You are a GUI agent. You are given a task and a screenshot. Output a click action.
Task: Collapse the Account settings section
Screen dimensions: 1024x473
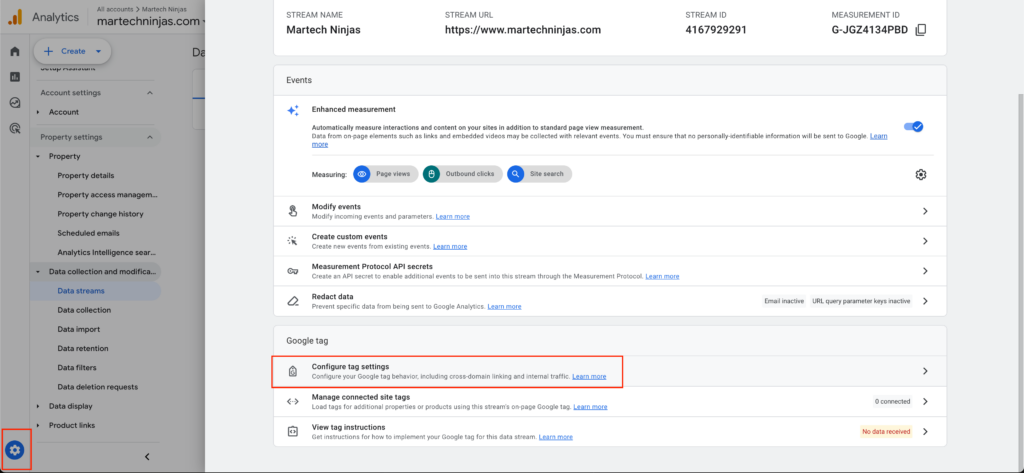coord(150,93)
